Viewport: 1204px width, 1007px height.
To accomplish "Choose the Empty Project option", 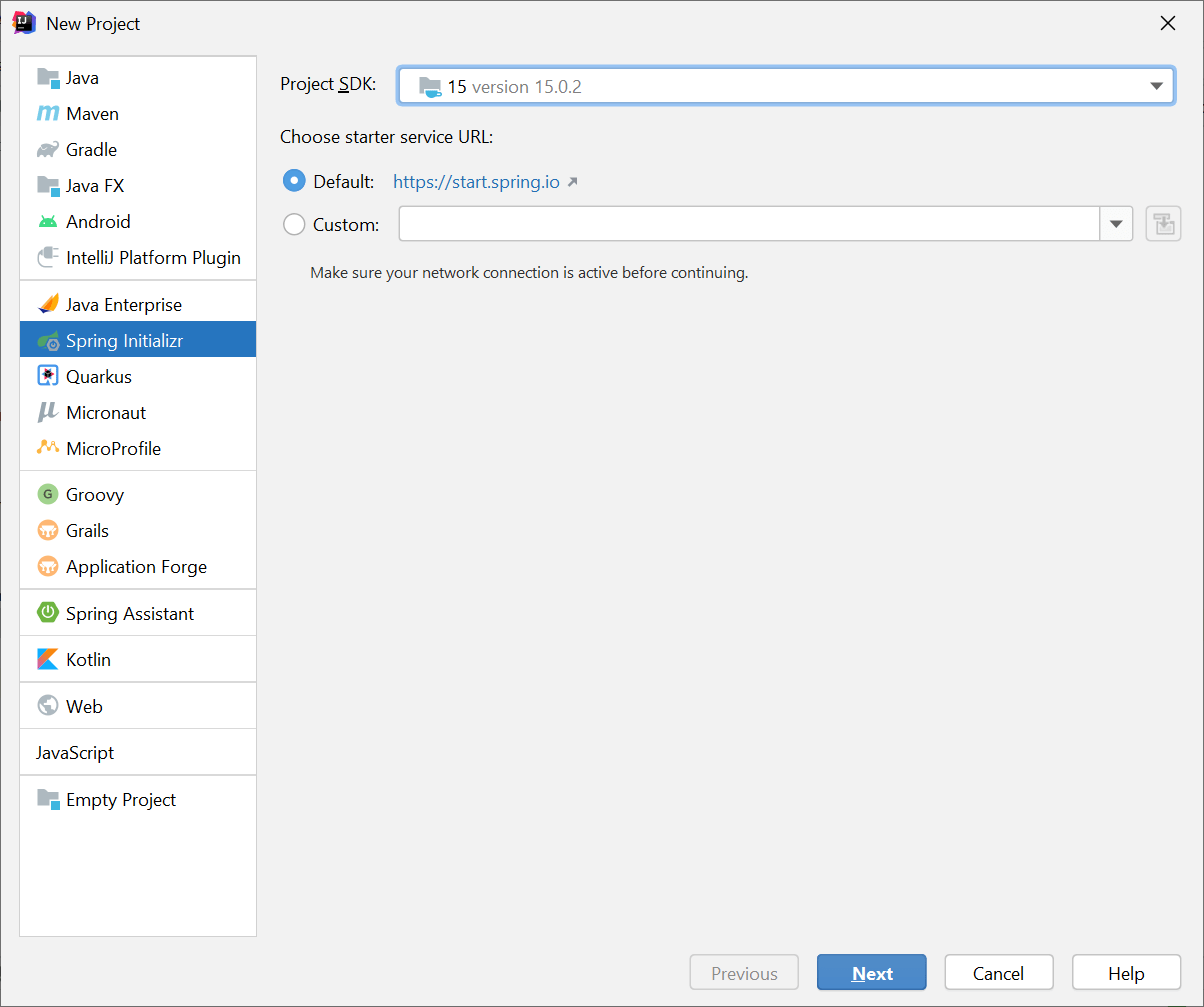I will click(x=120, y=800).
